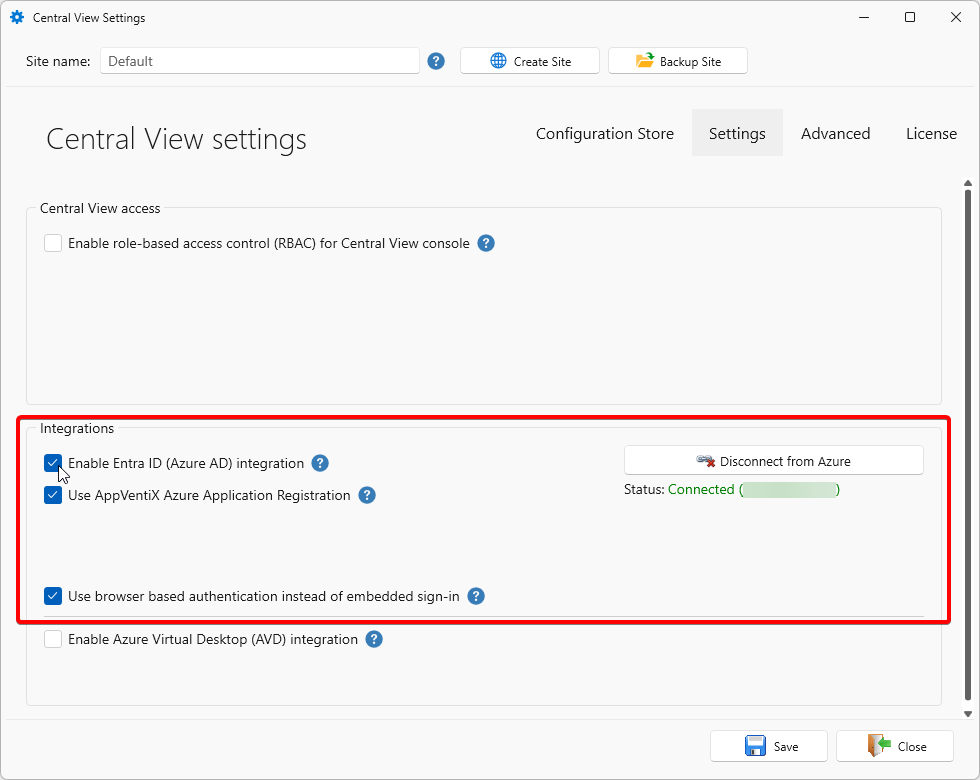Screen dimensions: 980x780
Task: Uncheck Enable Entra ID (Azure AD) integration
Action: tap(53, 463)
